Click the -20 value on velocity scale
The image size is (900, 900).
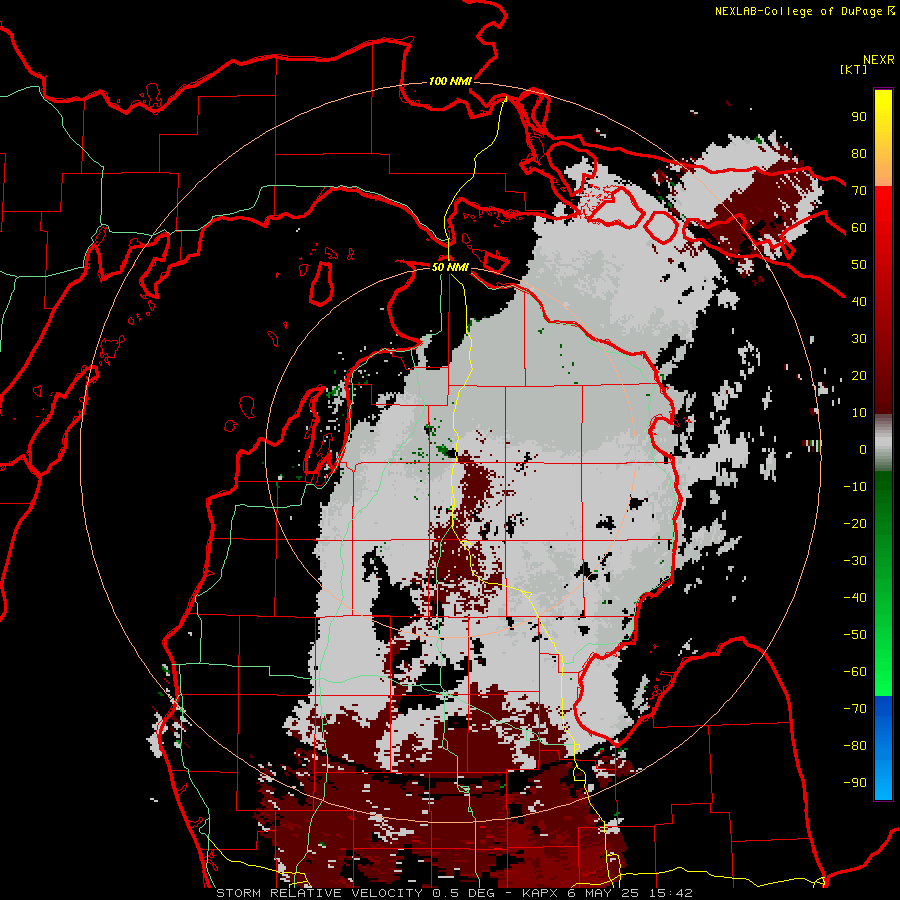pyautogui.click(x=855, y=523)
